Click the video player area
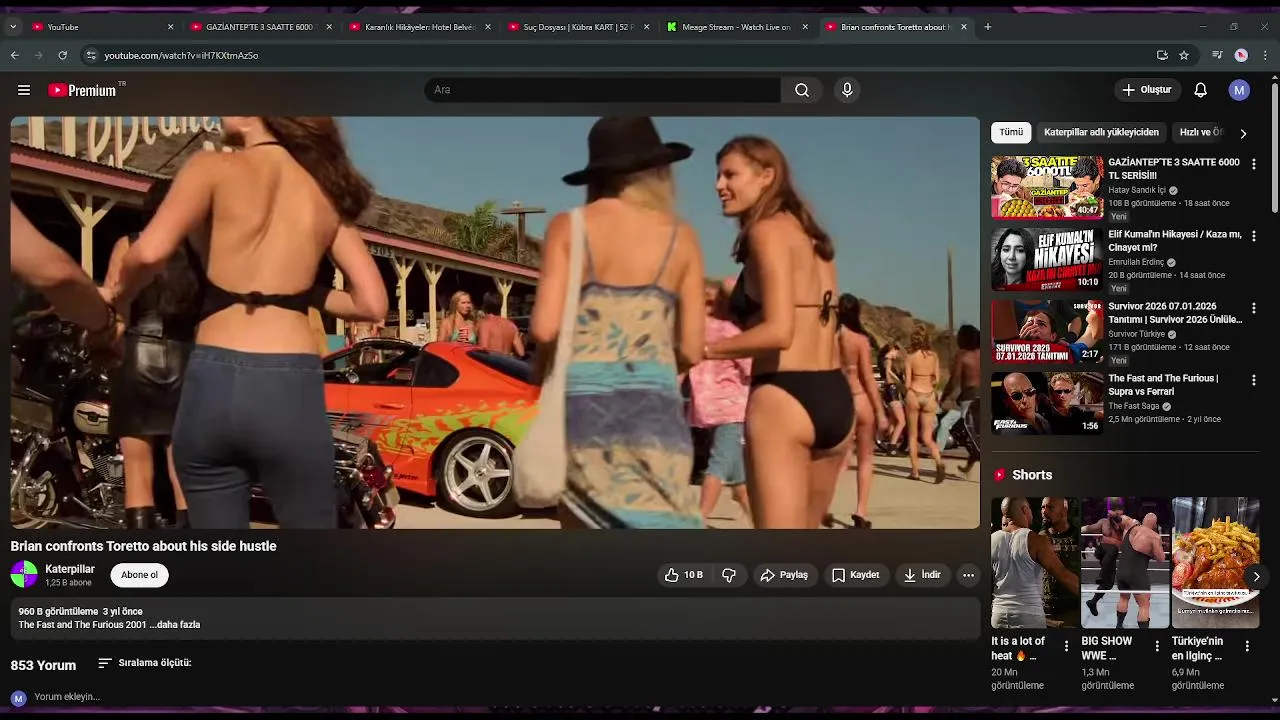This screenshot has height=720, width=1280. [x=495, y=322]
